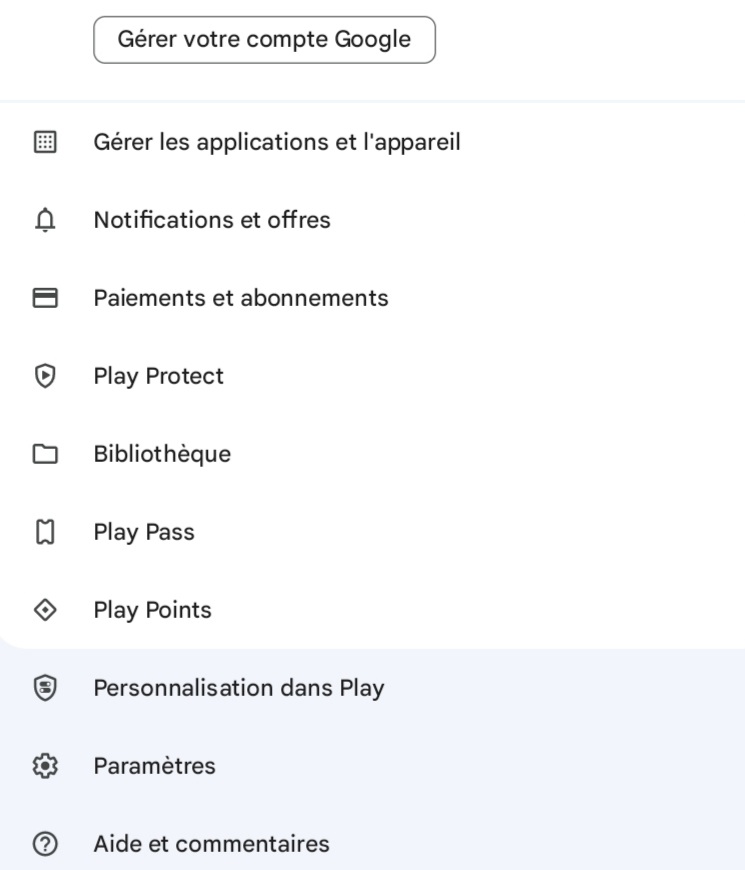This screenshot has height=870, width=745.
Task: Click the credit card payments icon
Action: click(45, 298)
